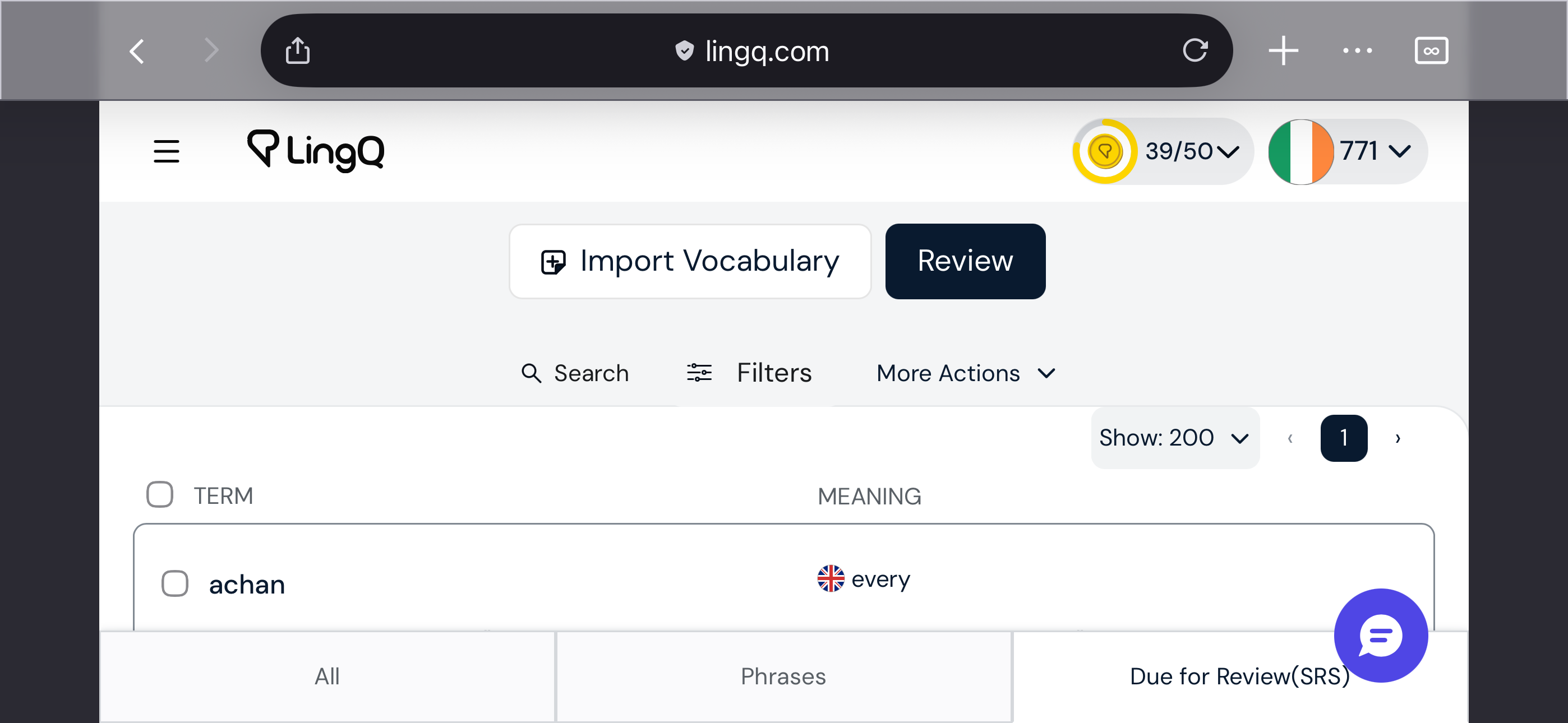Check the box beside achan
This screenshot has height=723, width=1568.
click(x=175, y=583)
